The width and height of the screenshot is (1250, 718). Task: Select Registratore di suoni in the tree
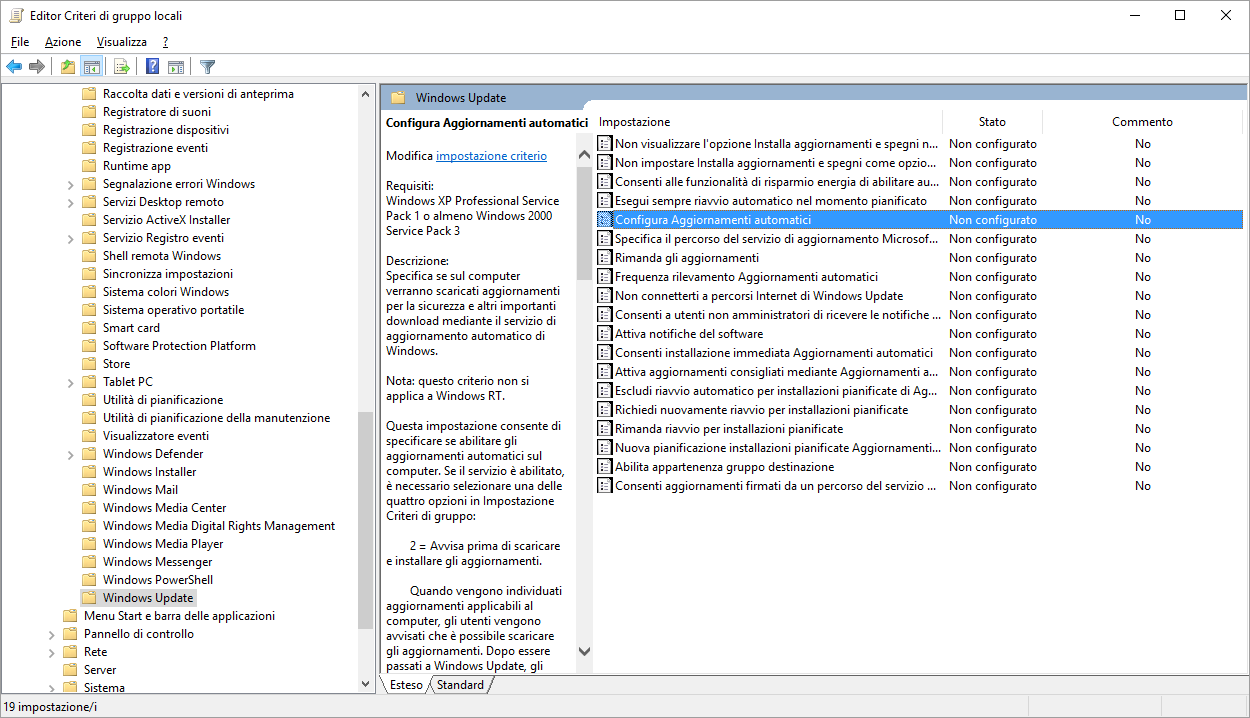157,112
